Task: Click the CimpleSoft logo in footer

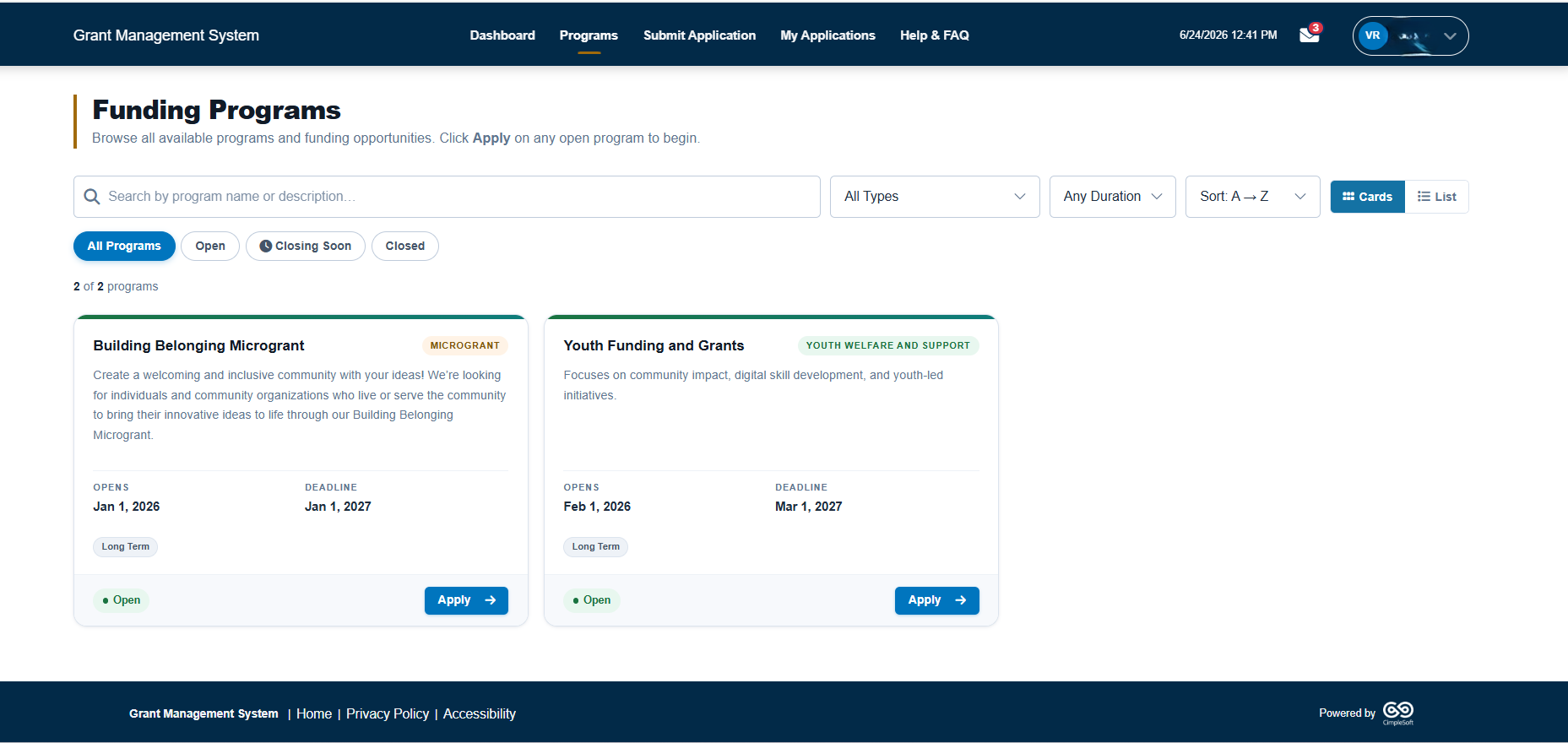Action: click(x=1398, y=713)
